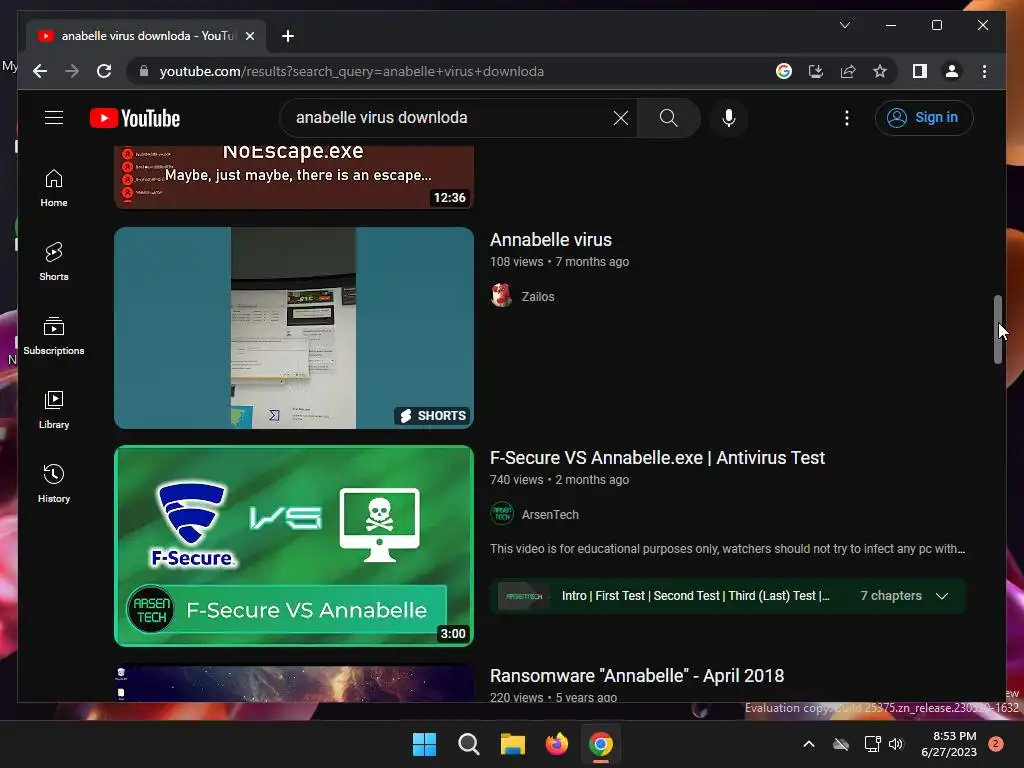The height and width of the screenshot is (768, 1024).
Task: Start voice search with the microphone icon
Action: click(x=729, y=118)
